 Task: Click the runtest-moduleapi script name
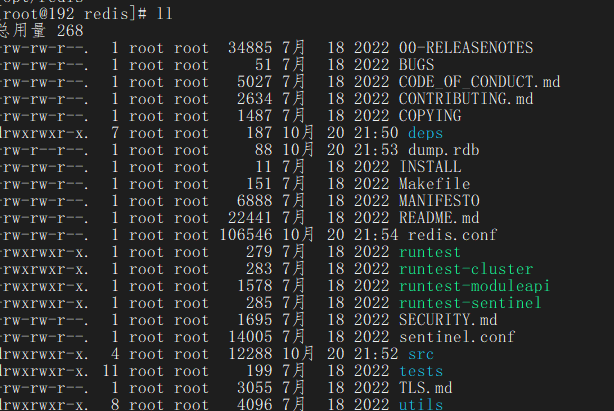point(474,286)
